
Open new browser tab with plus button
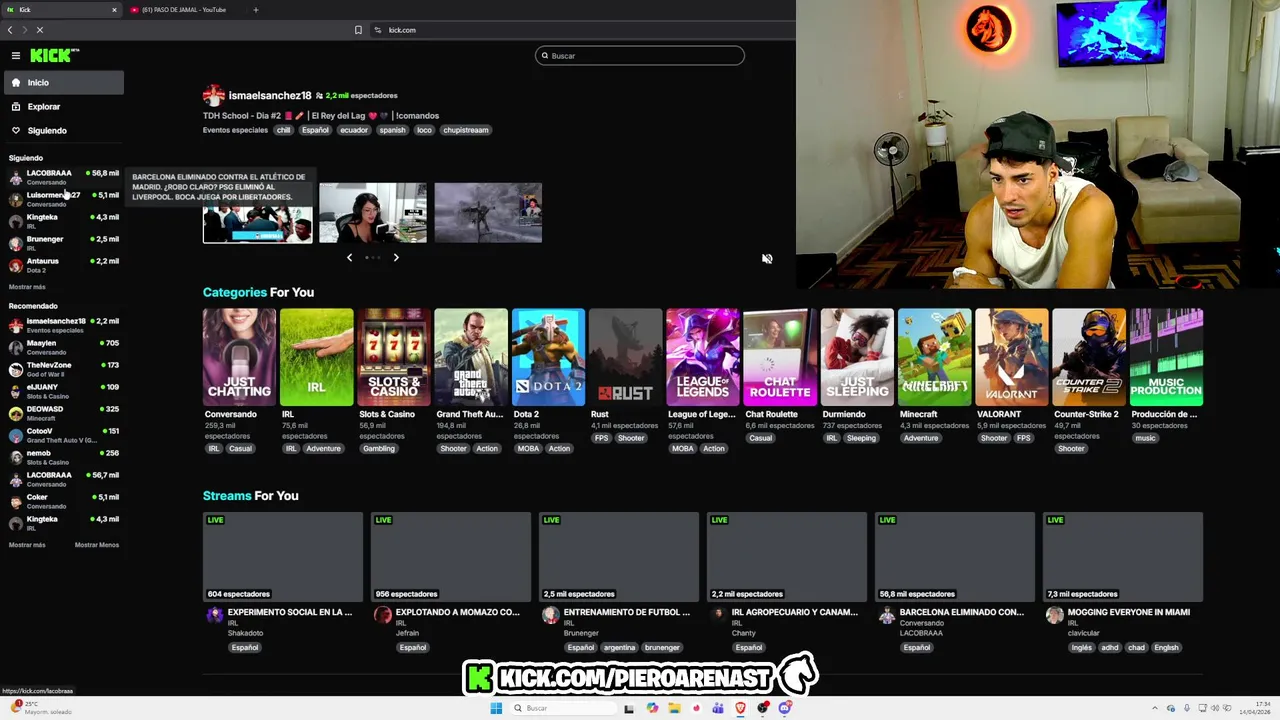[x=256, y=10]
